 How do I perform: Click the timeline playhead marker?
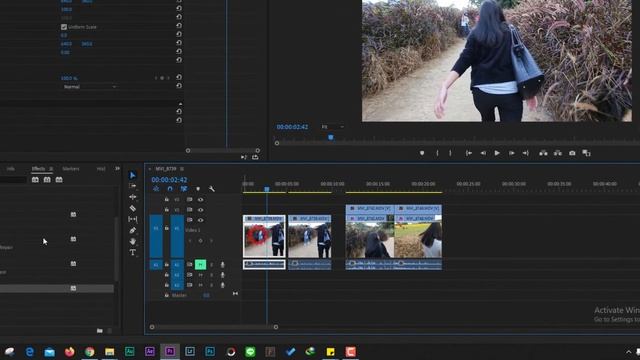click(x=267, y=189)
